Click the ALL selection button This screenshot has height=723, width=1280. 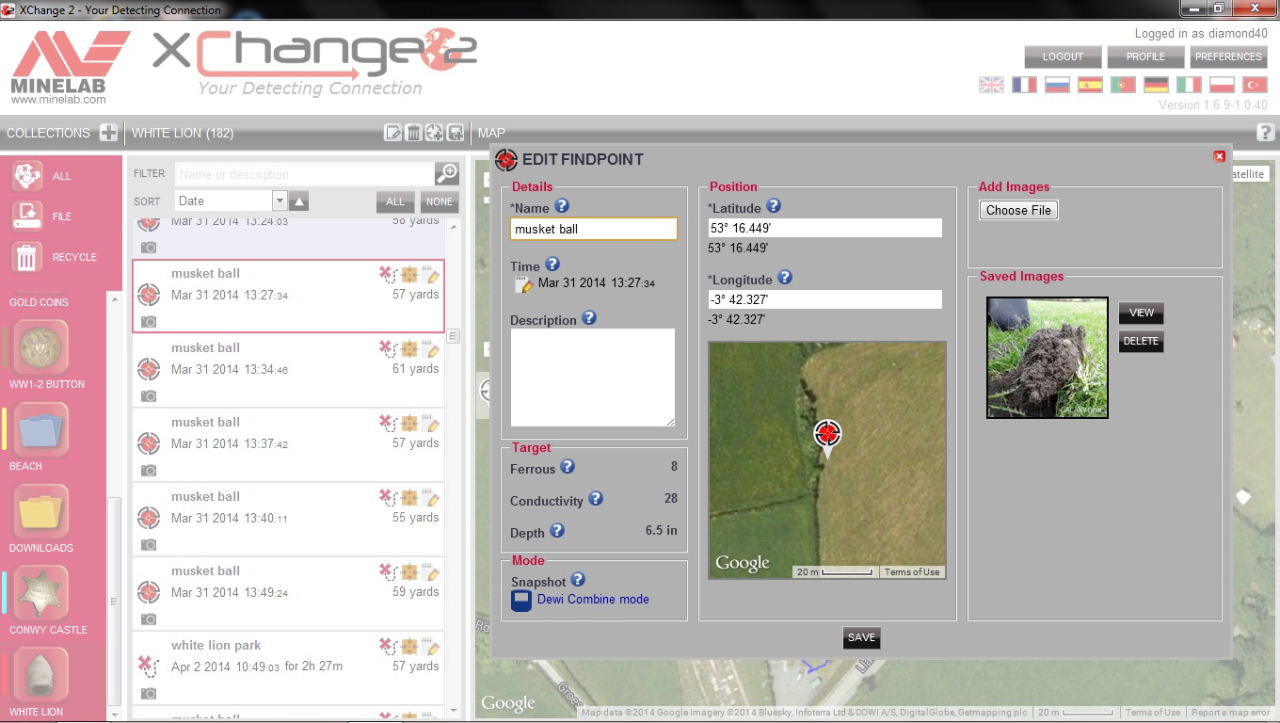(395, 202)
